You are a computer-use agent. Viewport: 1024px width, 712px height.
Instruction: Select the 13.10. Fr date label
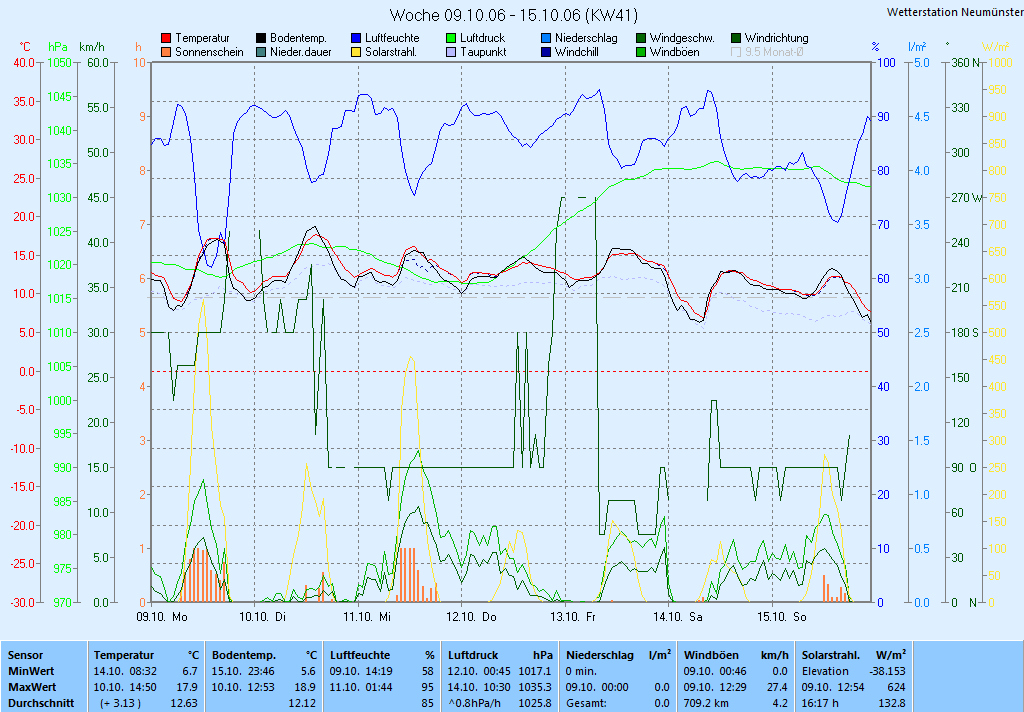[x=573, y=617]
